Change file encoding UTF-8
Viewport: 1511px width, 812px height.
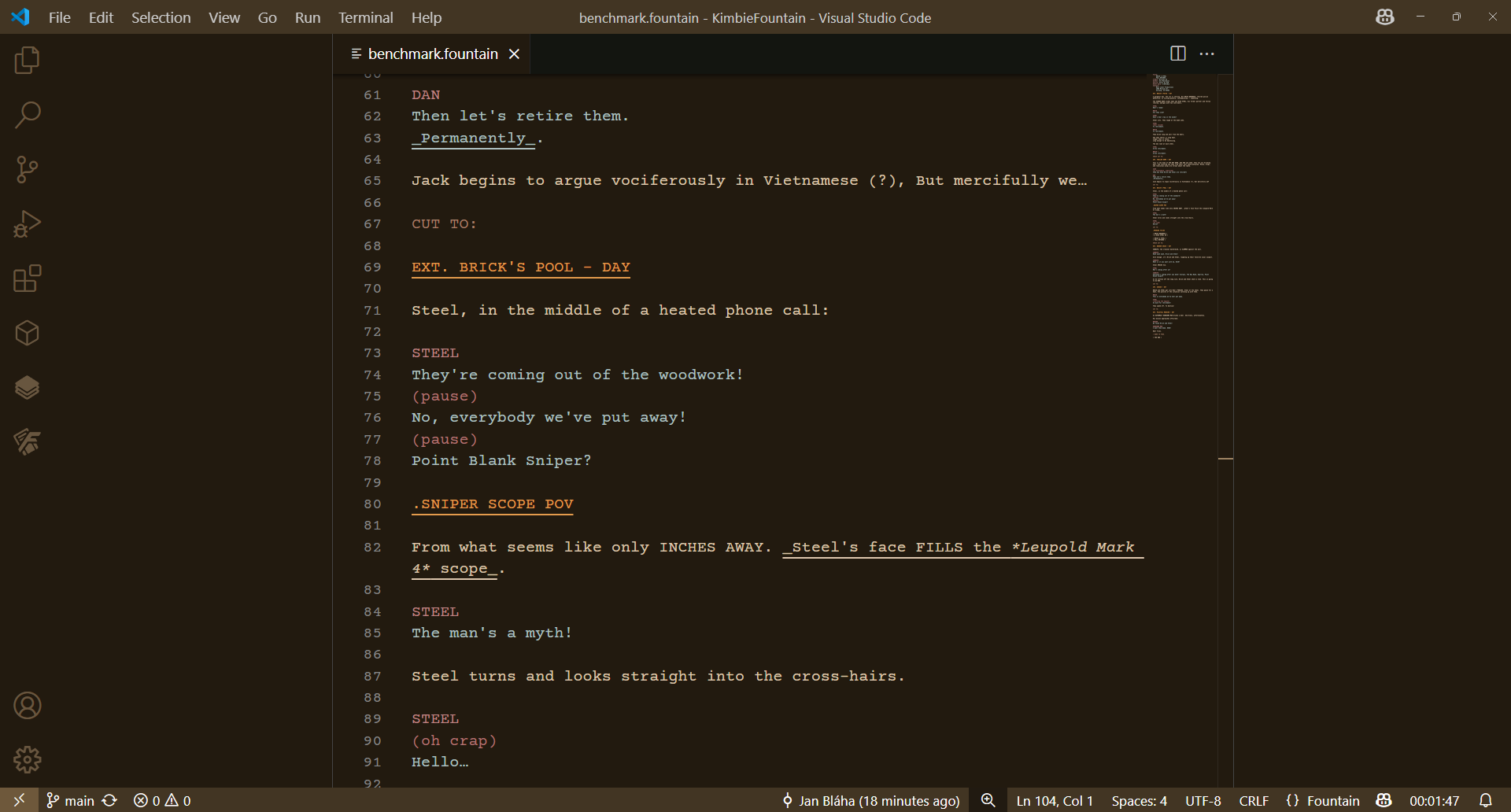[1203, 800]
